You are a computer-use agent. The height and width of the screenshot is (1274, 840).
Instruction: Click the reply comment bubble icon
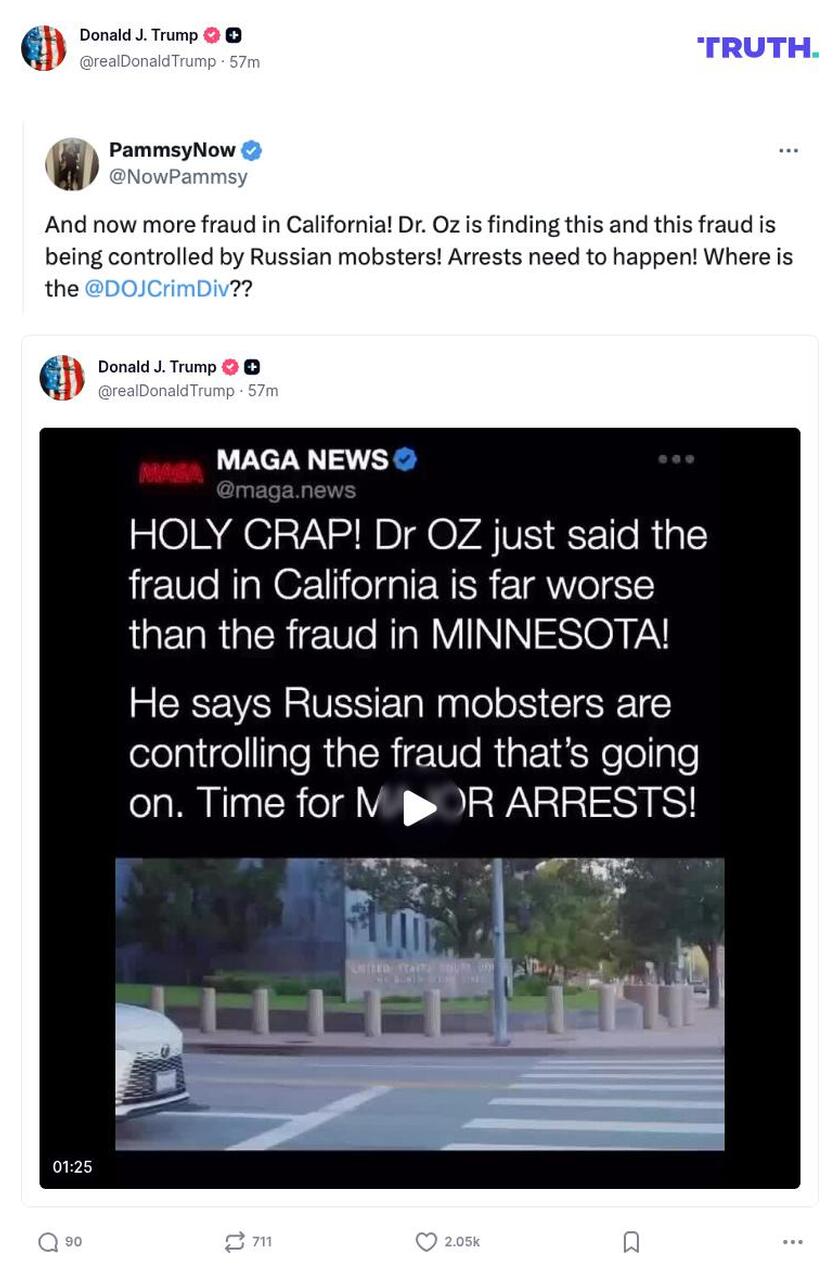(48, 1242)
